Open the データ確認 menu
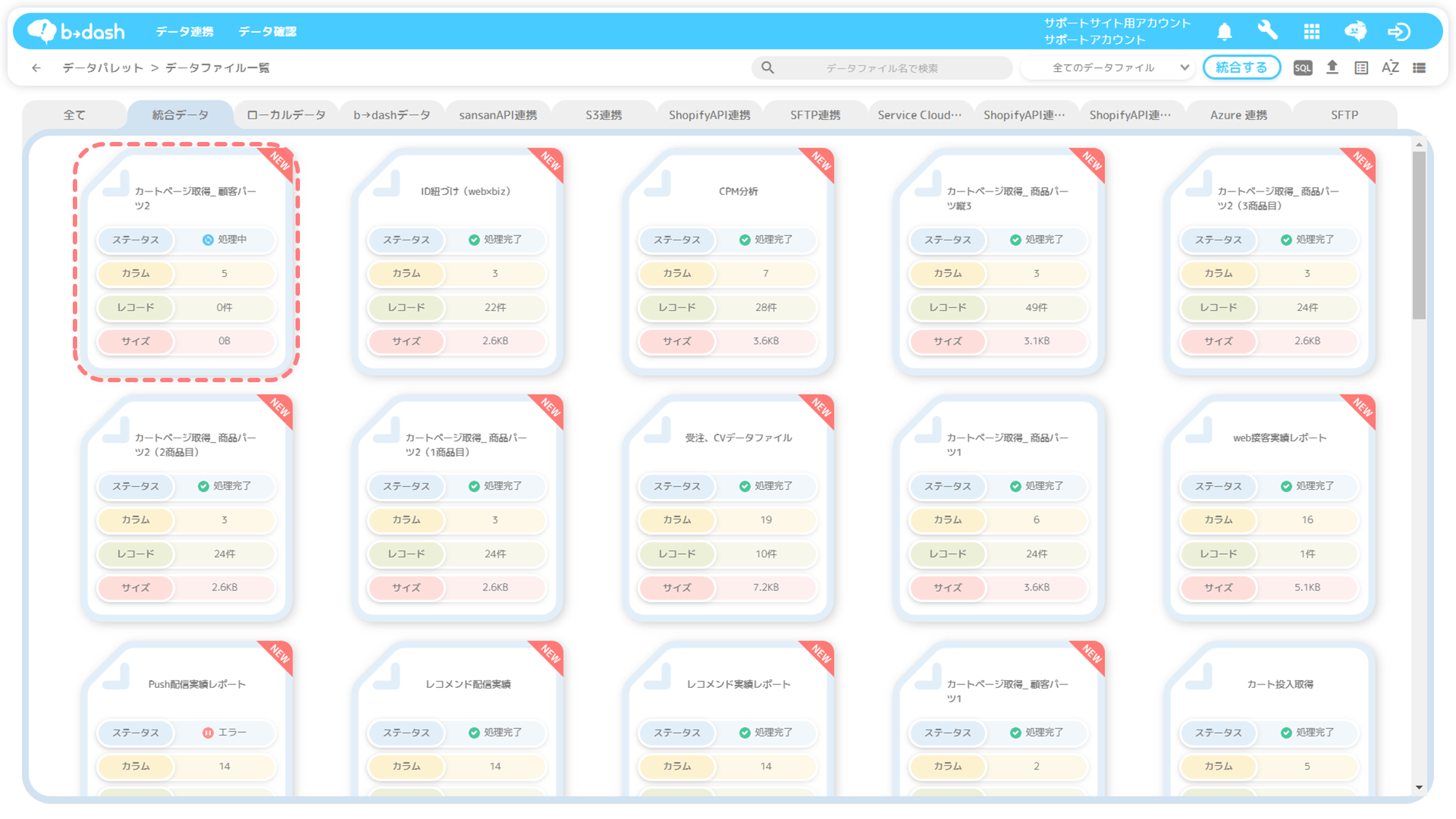Screen dimensions: 1456x819 [x=267, y=31]
